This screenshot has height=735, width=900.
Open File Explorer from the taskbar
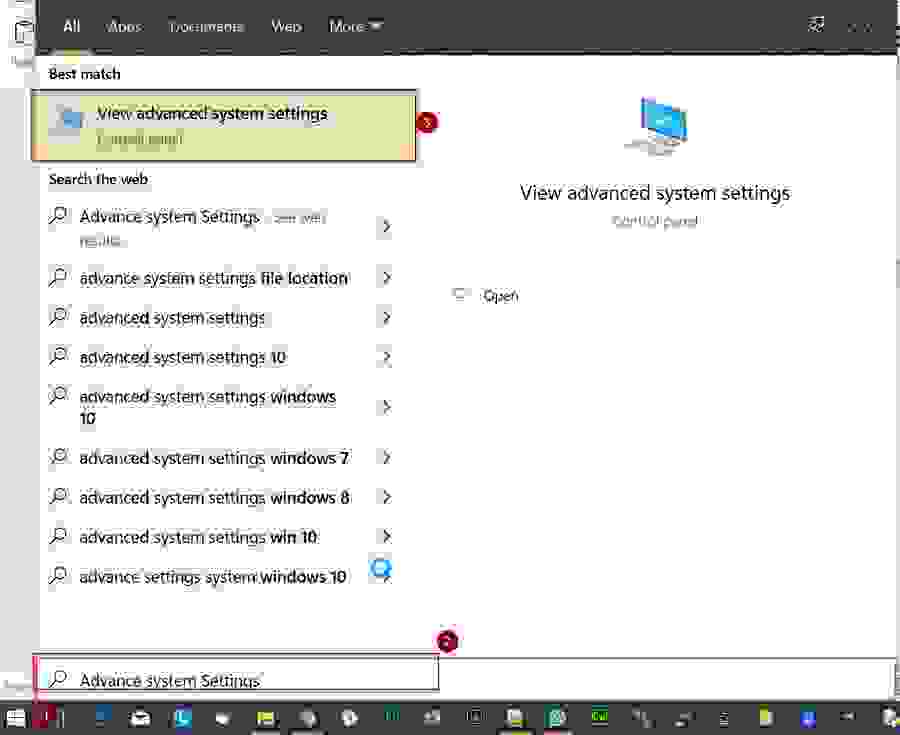coord(265,717)
